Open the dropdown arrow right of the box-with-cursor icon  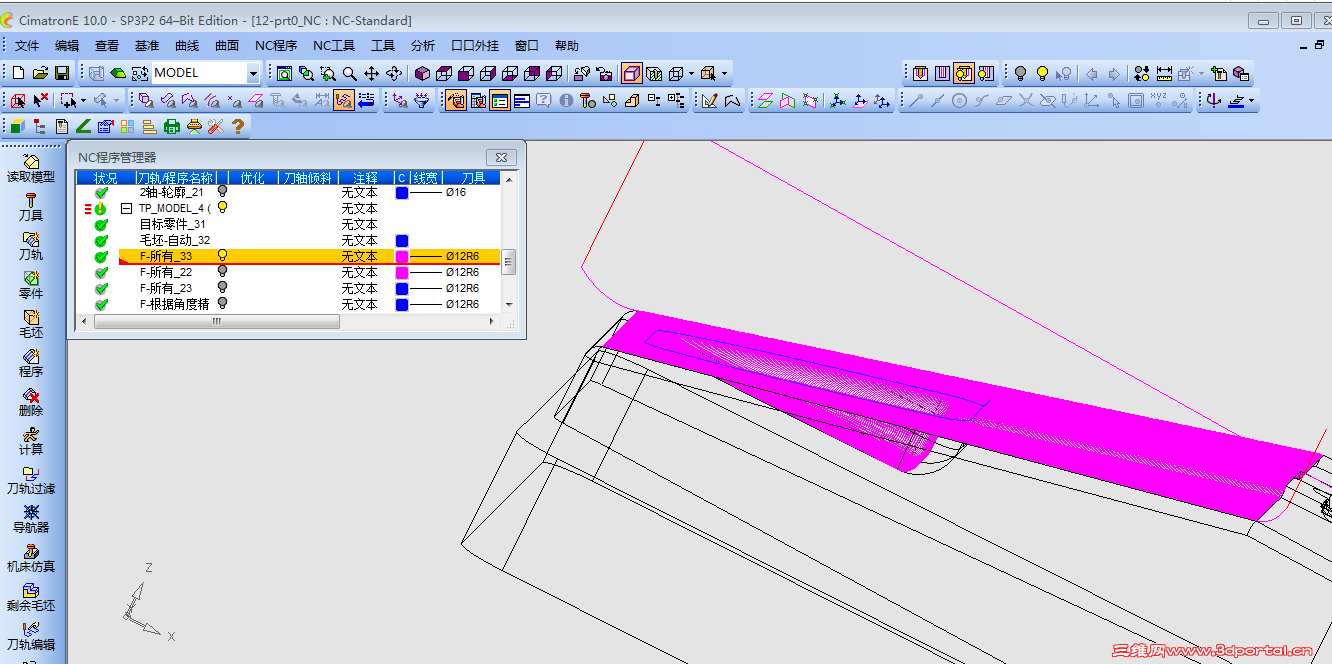coord(724,73)
